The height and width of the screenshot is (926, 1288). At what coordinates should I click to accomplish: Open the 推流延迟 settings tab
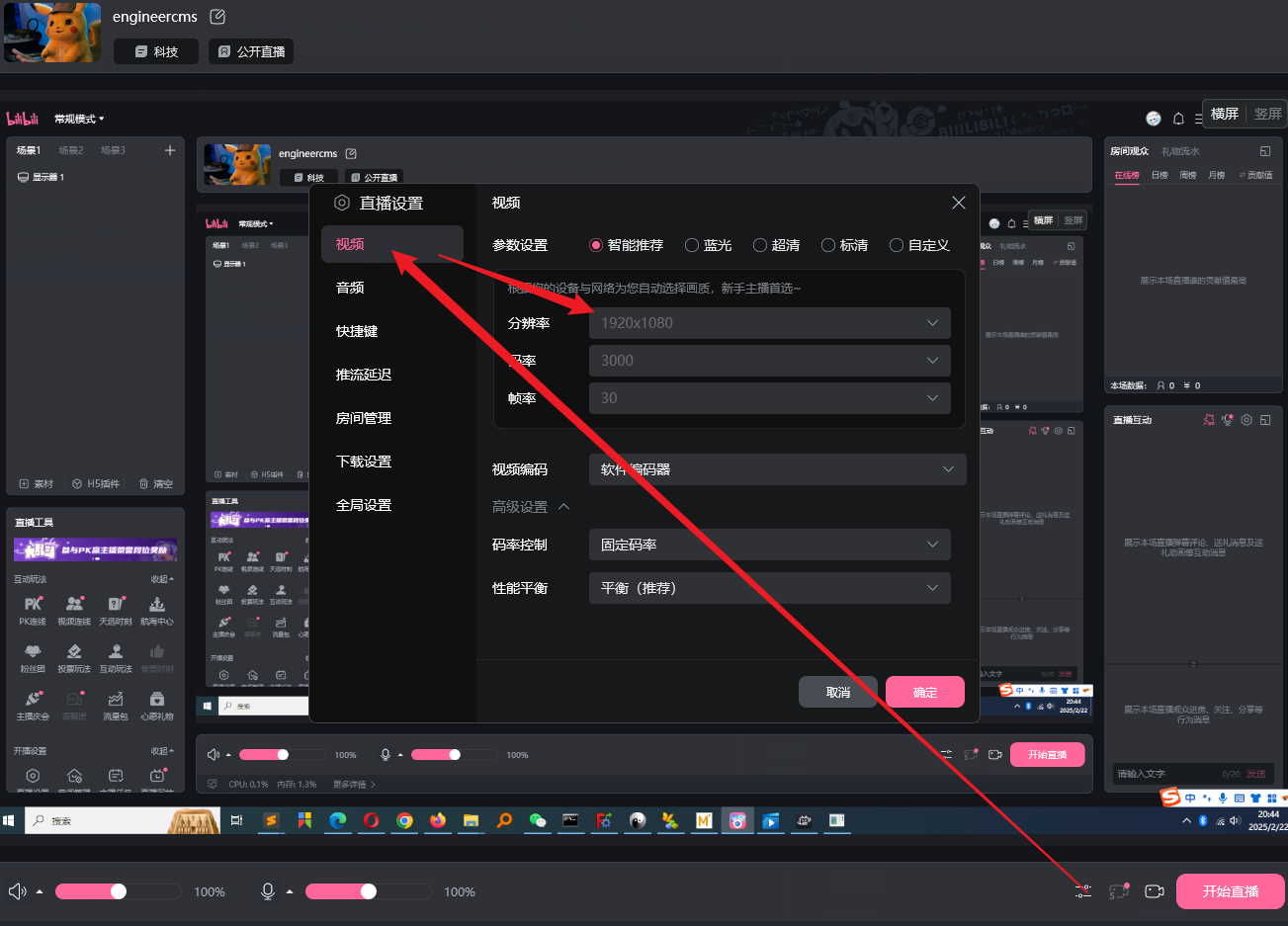pos(363,375)
